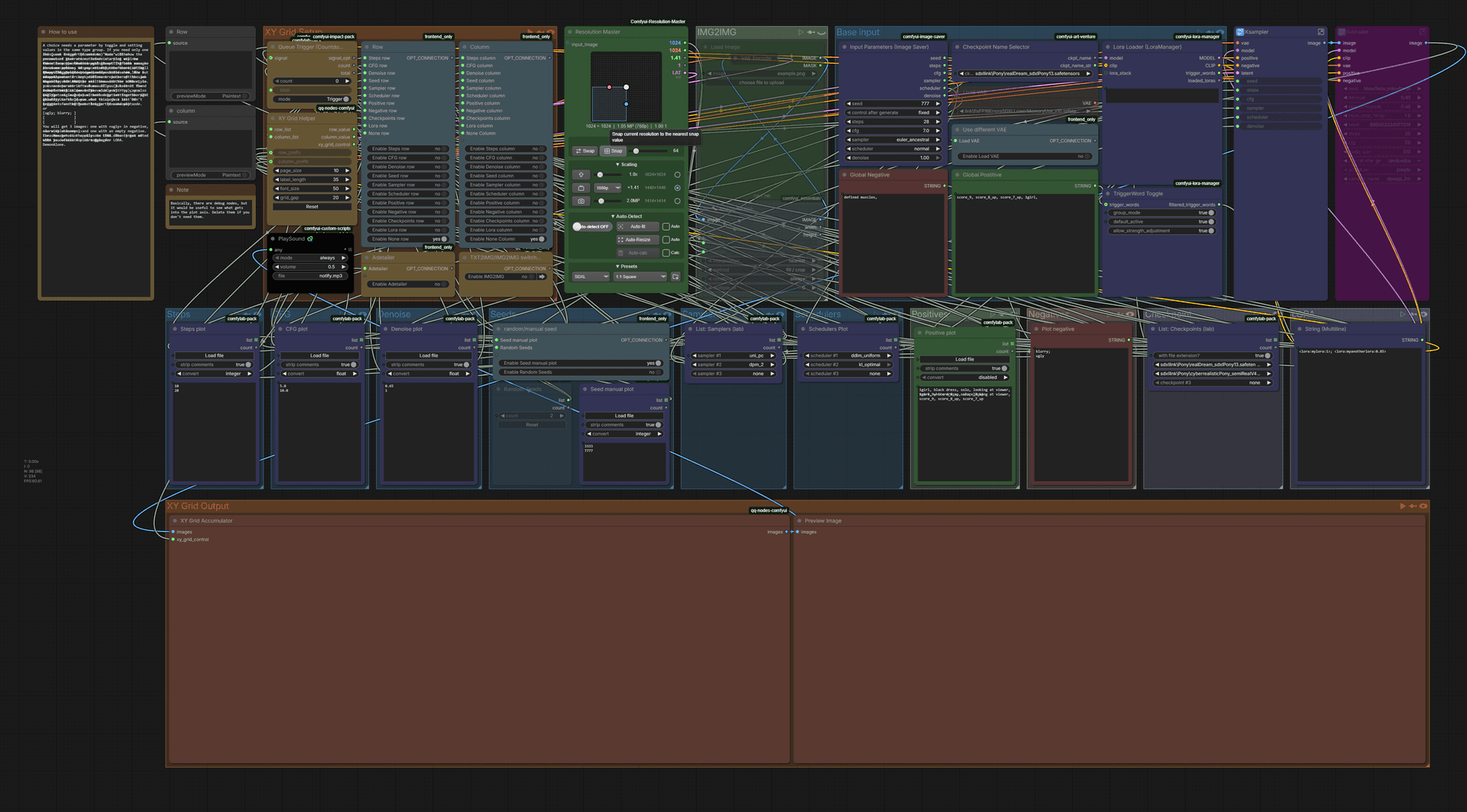
Task: Click the IMG2IMG group mute icon
Action: (822, 32)
